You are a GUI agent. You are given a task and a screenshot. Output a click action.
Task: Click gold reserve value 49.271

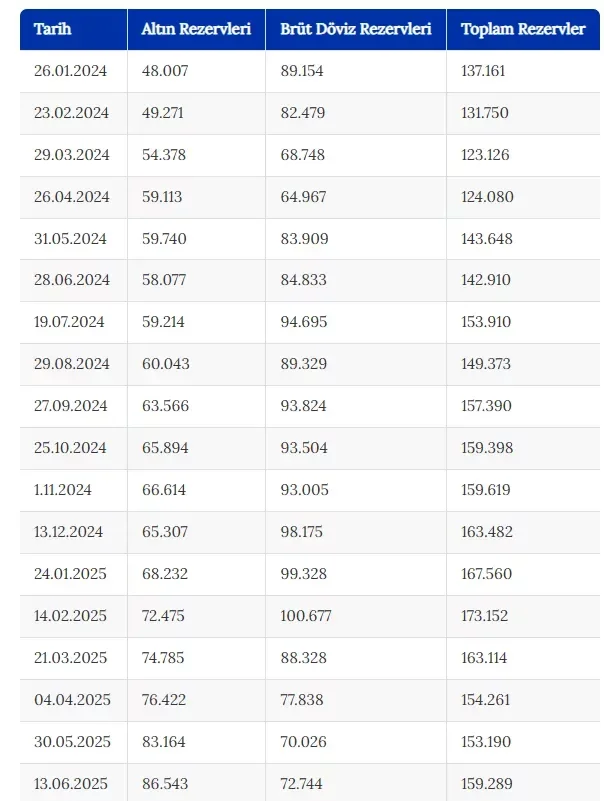click(165, 113)
